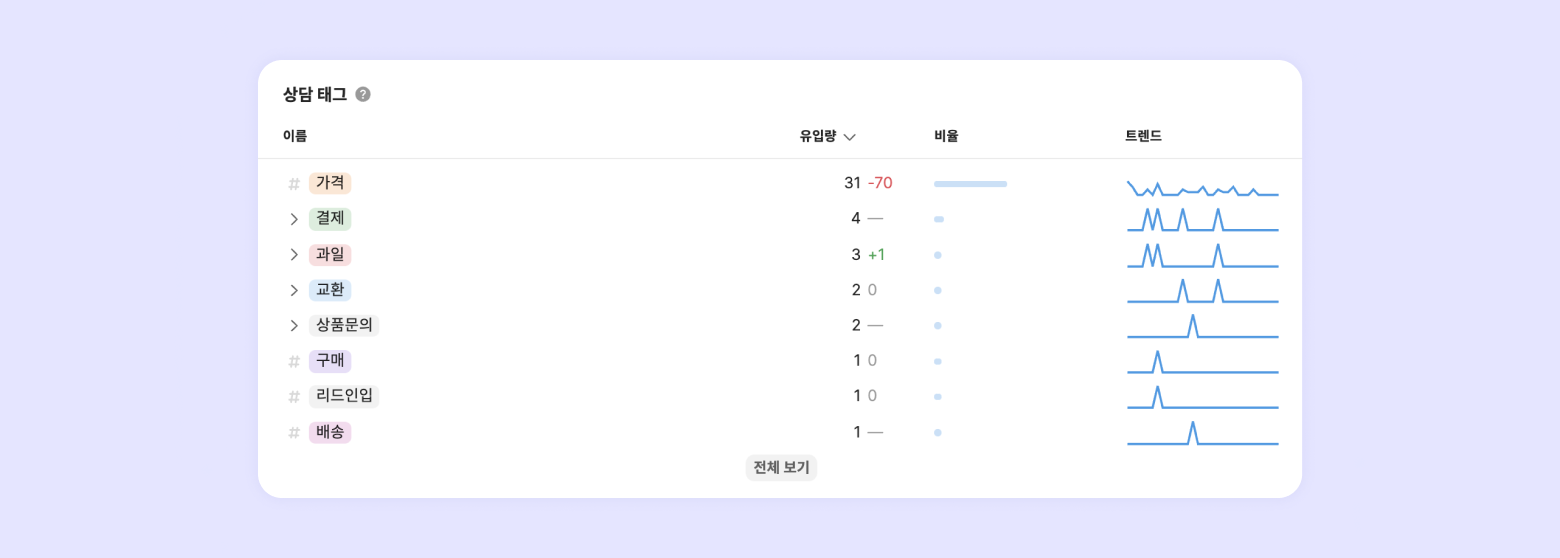1560x558 pixels.
Task: Click the 결제 trend sparkline chart
Action: (x=1202, y=220)
